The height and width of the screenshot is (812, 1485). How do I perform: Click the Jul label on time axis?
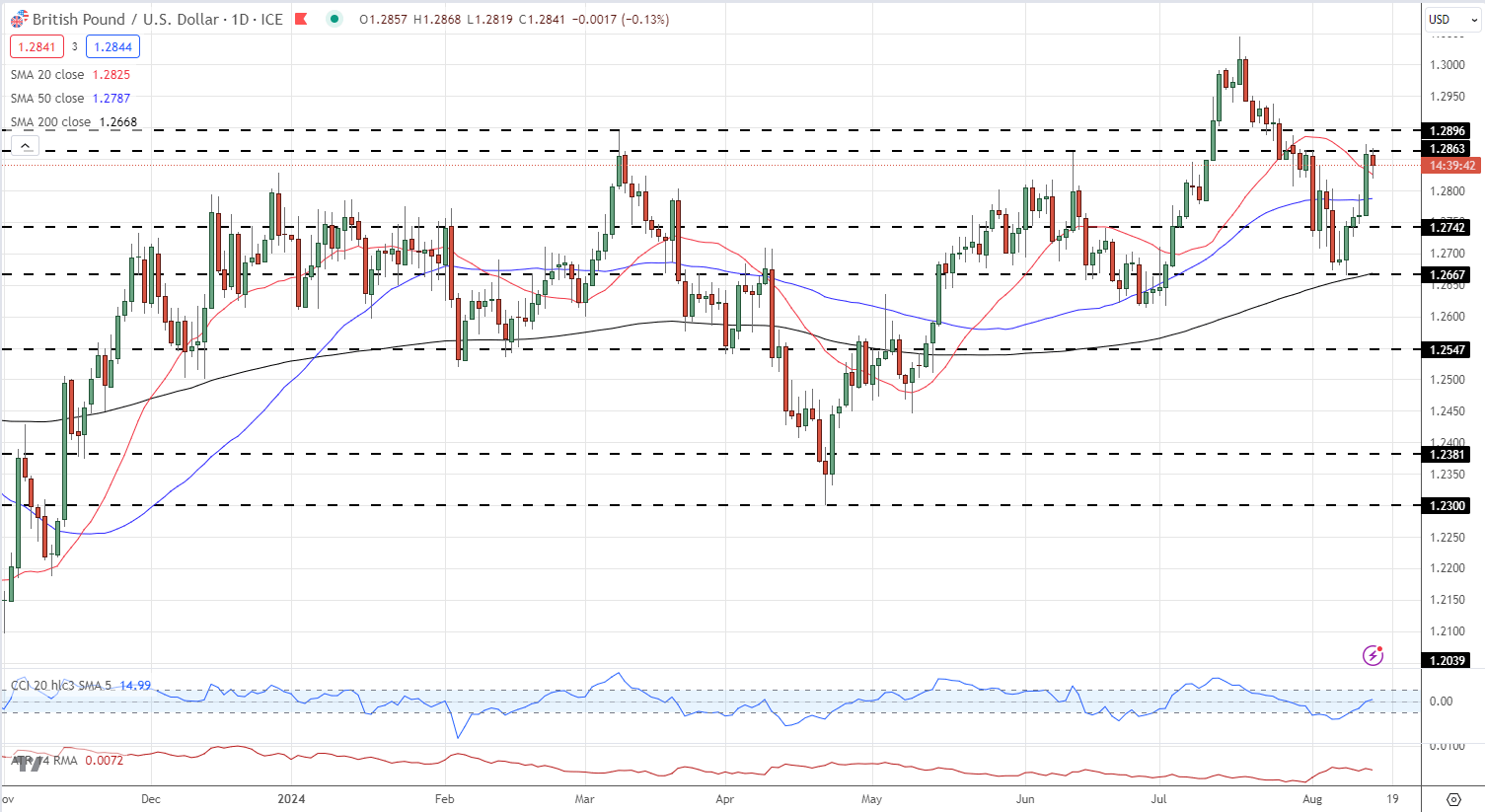coord(1157,798)
